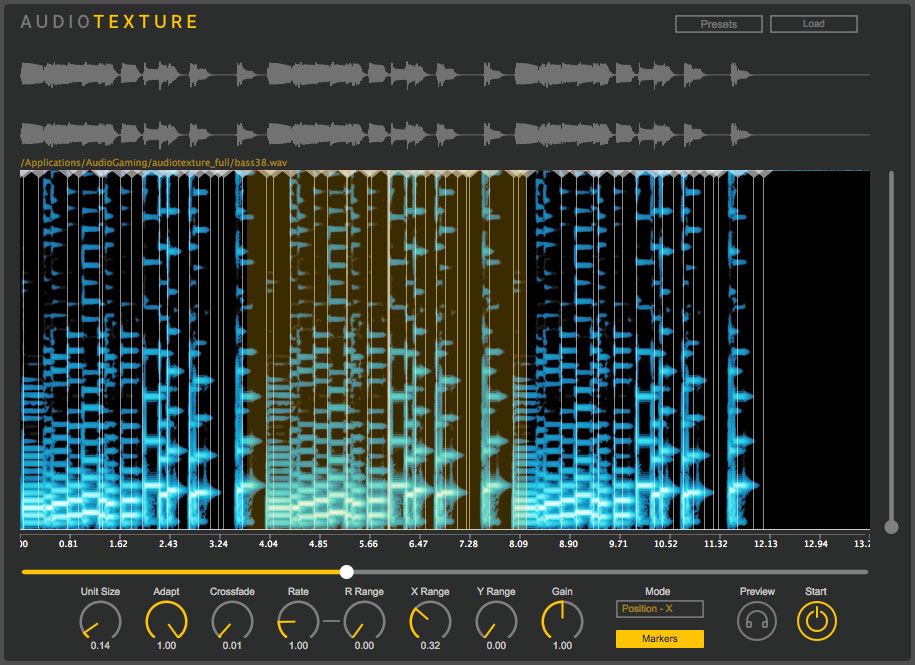Click the lower channel waveform overview

[x=445, y=134]
